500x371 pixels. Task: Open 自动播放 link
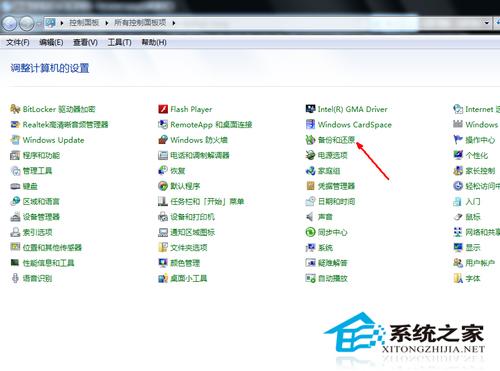pyautogui.click(x=333, y=278)
